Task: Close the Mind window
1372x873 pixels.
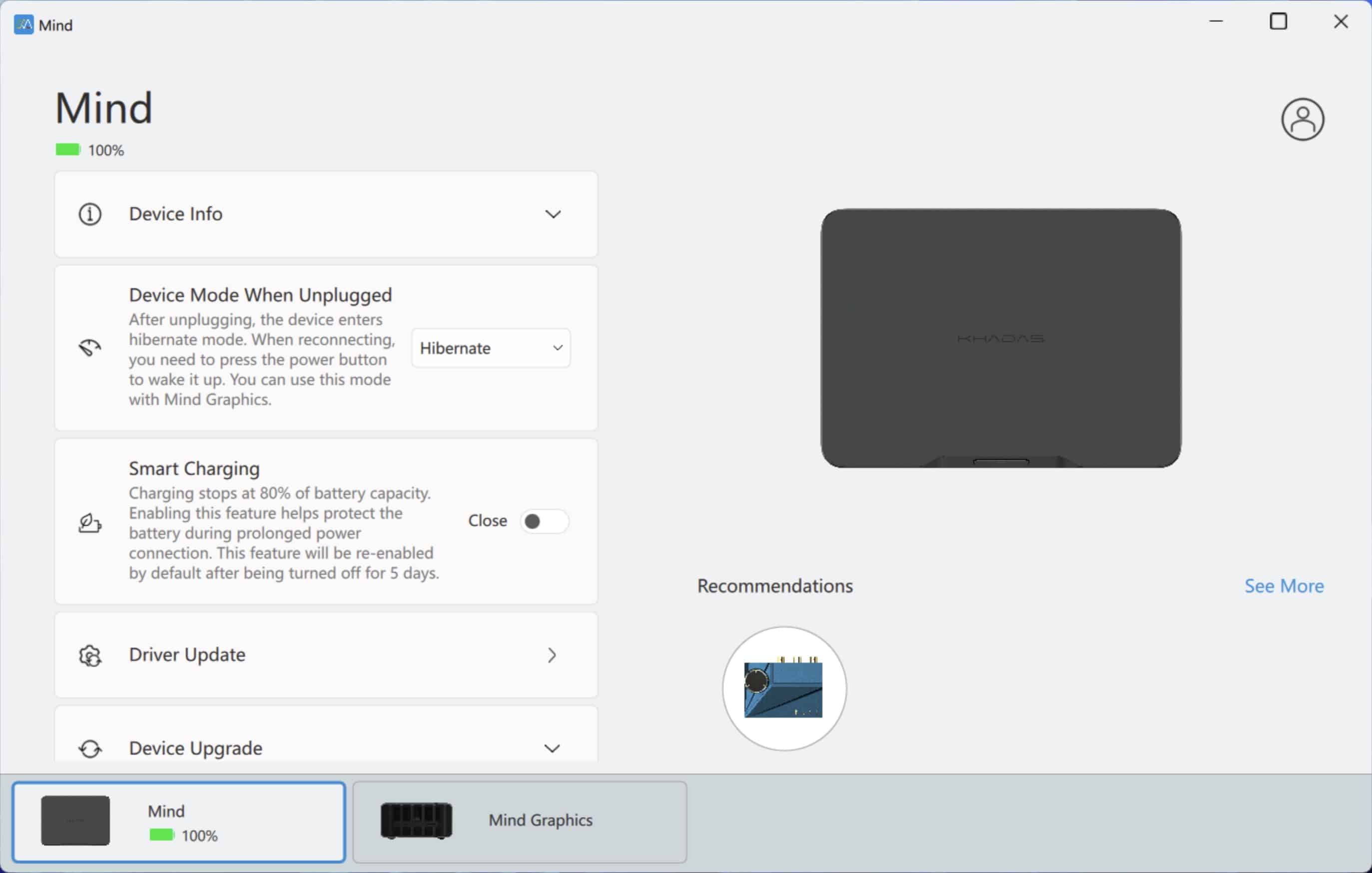Action: 1341,21
